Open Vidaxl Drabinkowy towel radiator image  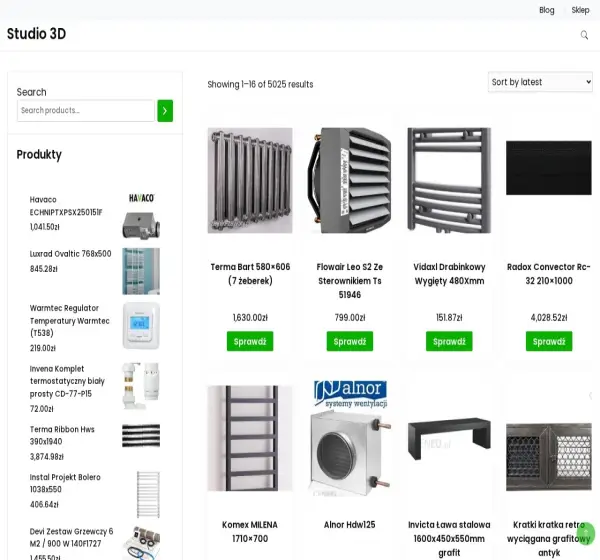tap(449, 180)
